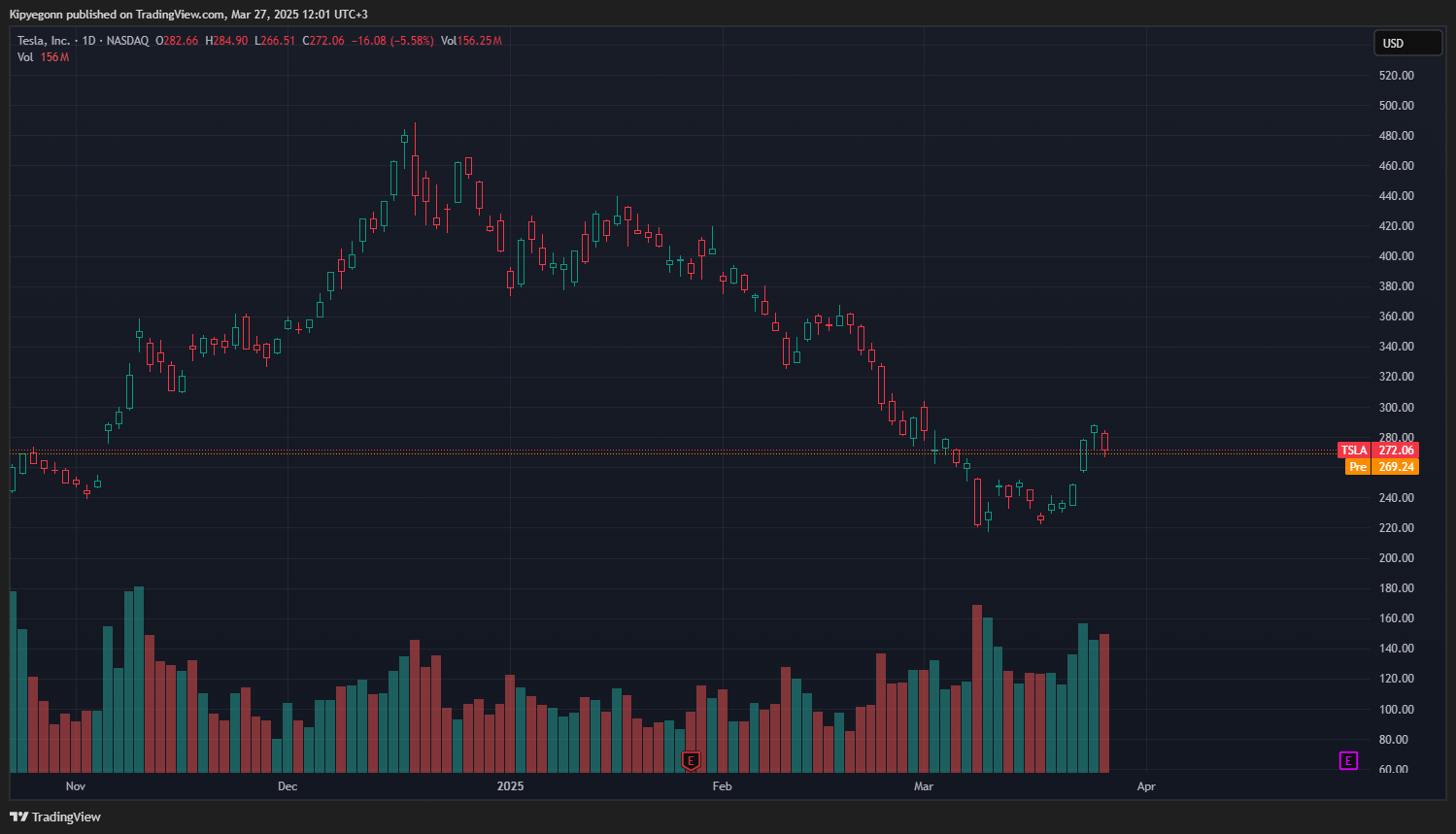The height and width of the screenshot is (834, 1456).
Task: Click the Feb label on the time axis
Action: (722, 786)
